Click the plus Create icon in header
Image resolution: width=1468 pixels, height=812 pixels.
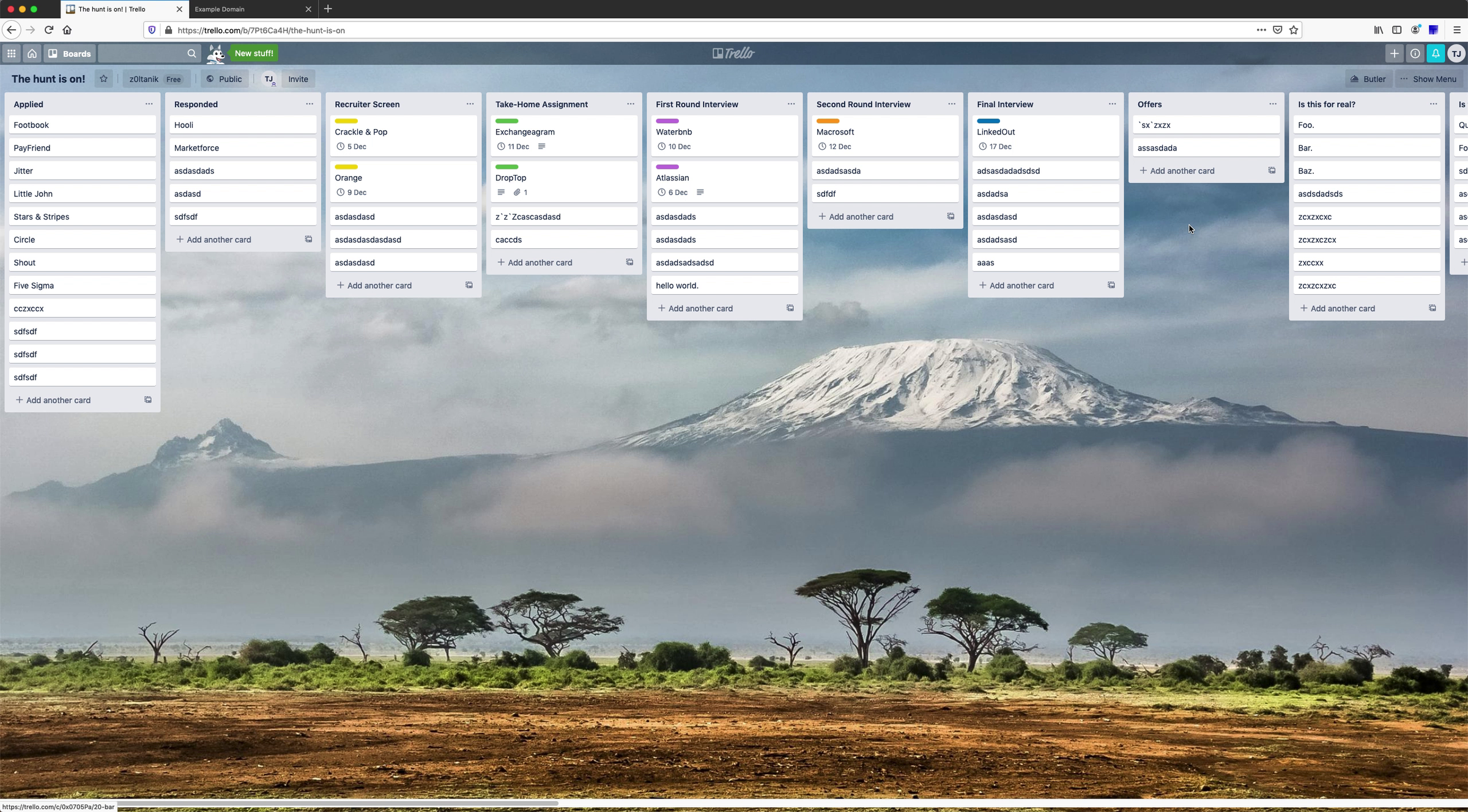(x=1394, y=53)
